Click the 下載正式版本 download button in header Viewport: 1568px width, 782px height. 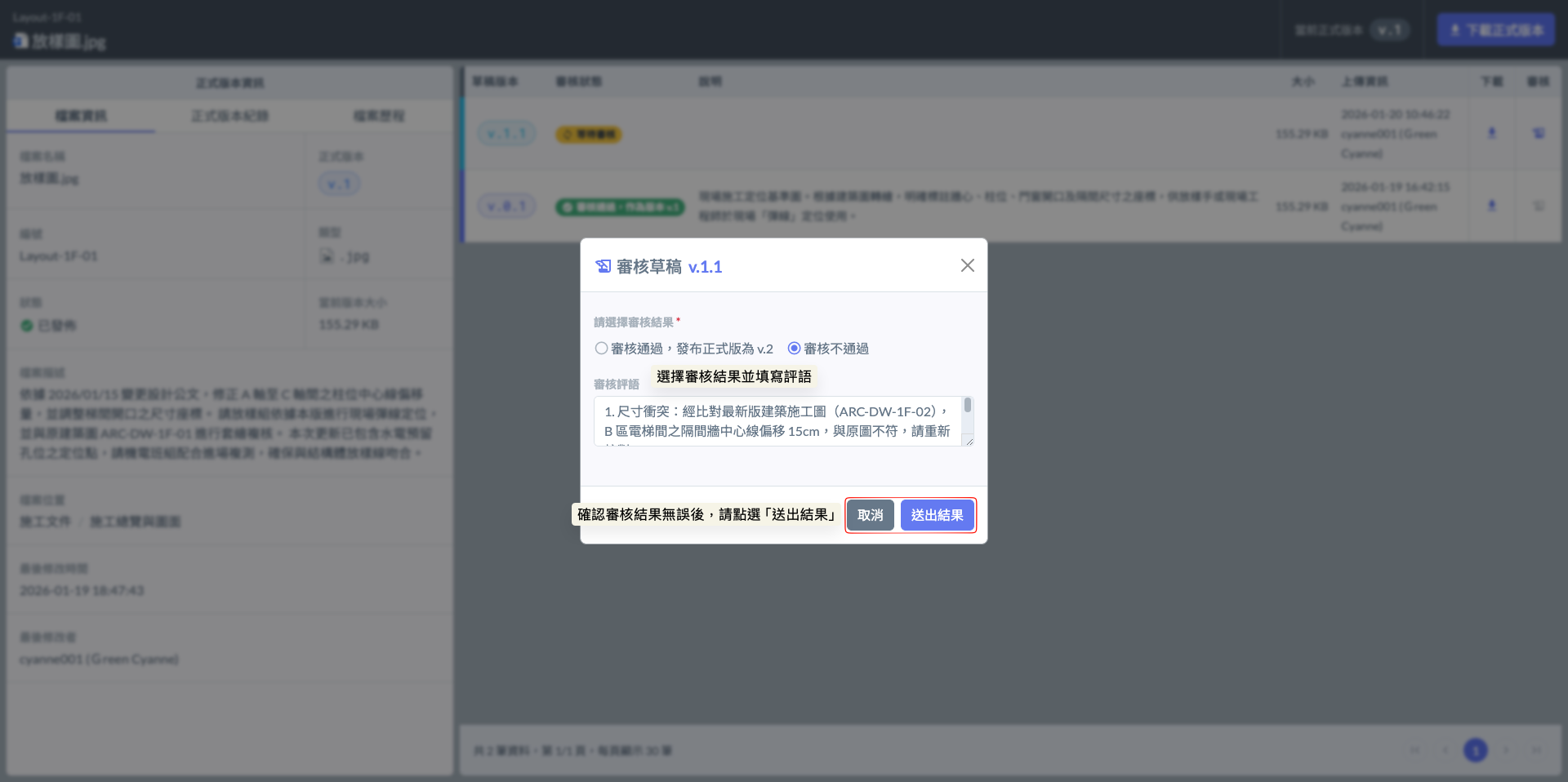1495,30
